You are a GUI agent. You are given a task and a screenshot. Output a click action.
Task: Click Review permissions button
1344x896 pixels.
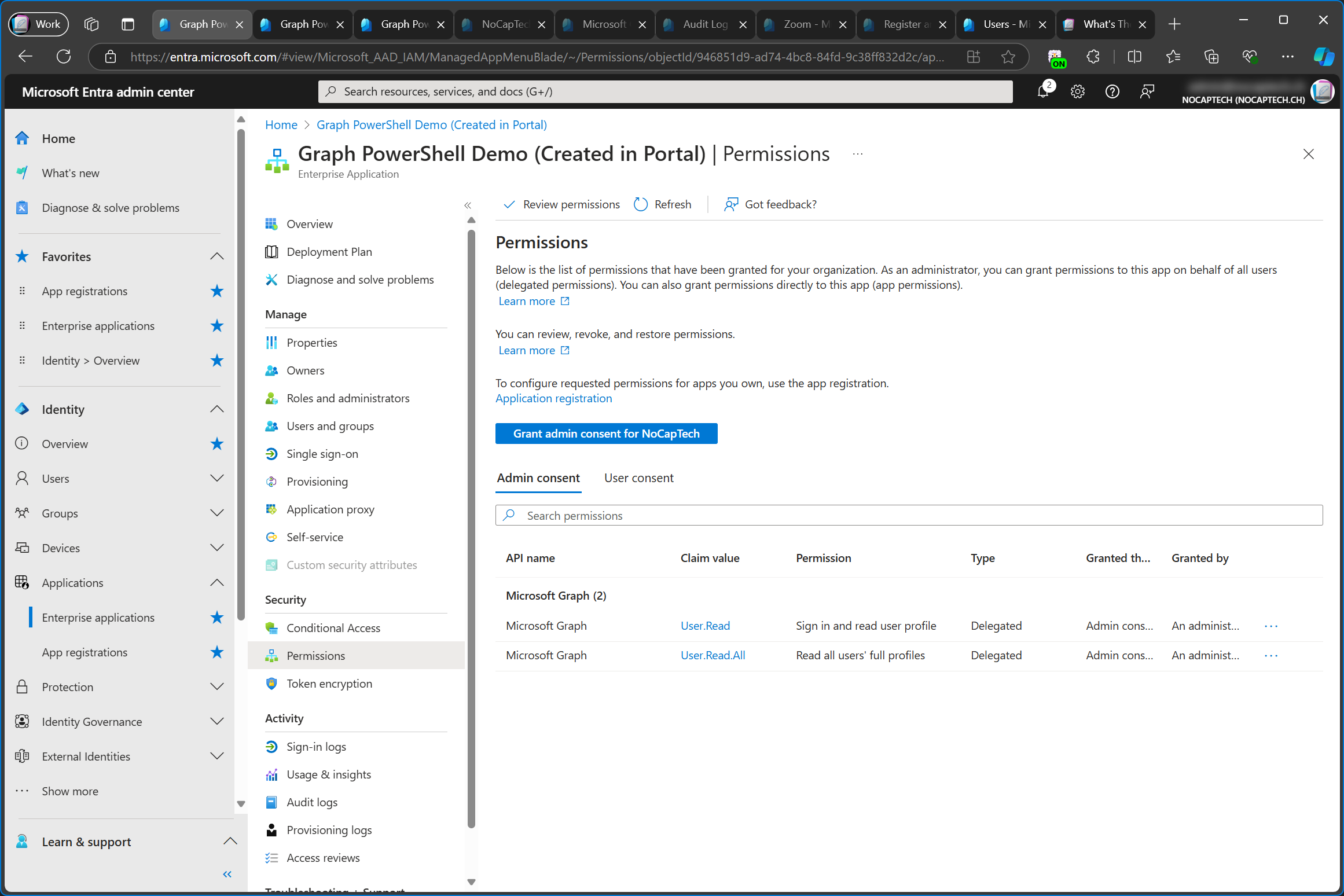562,204
